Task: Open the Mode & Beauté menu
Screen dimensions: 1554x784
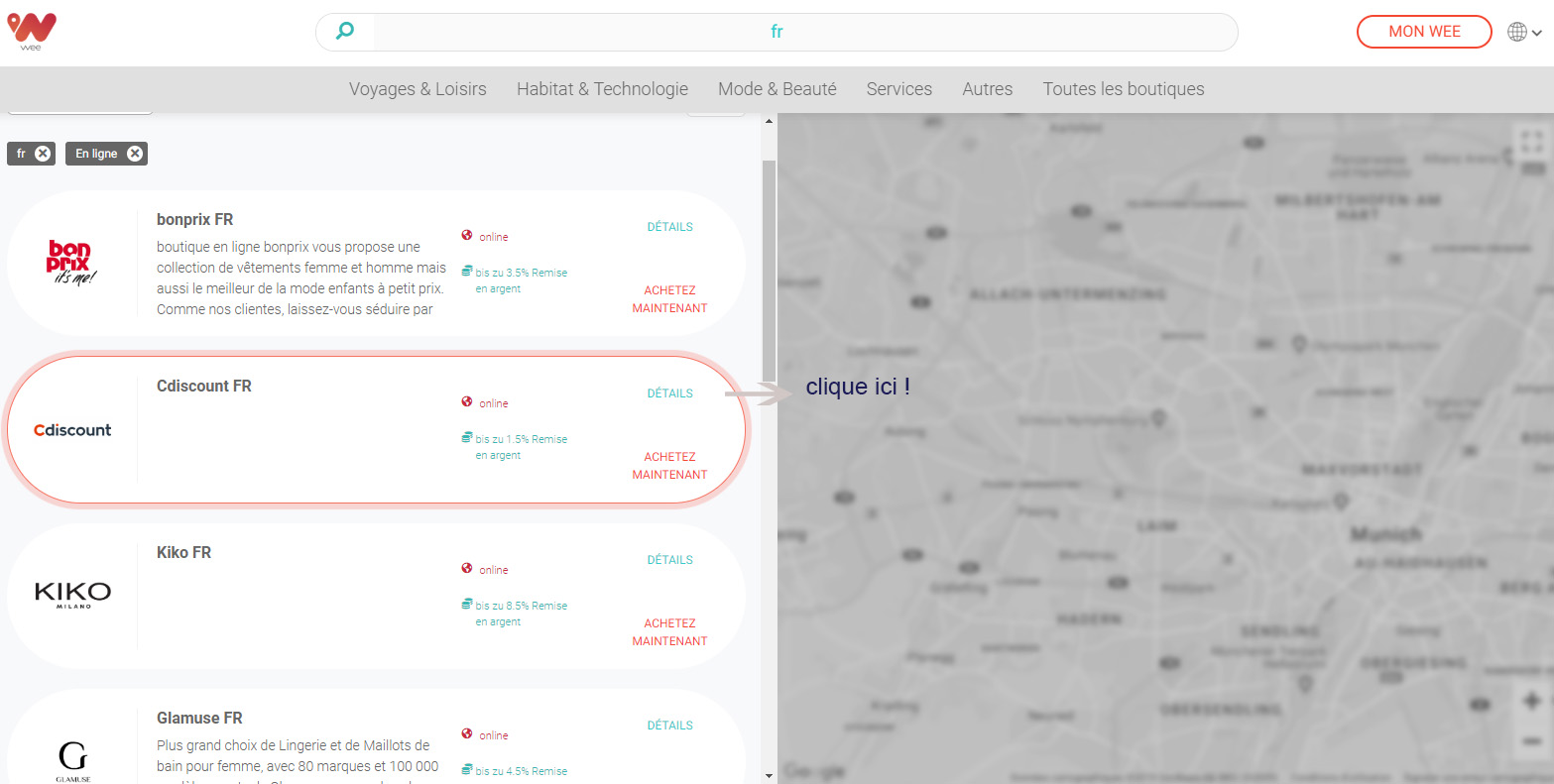Action: 777,89
